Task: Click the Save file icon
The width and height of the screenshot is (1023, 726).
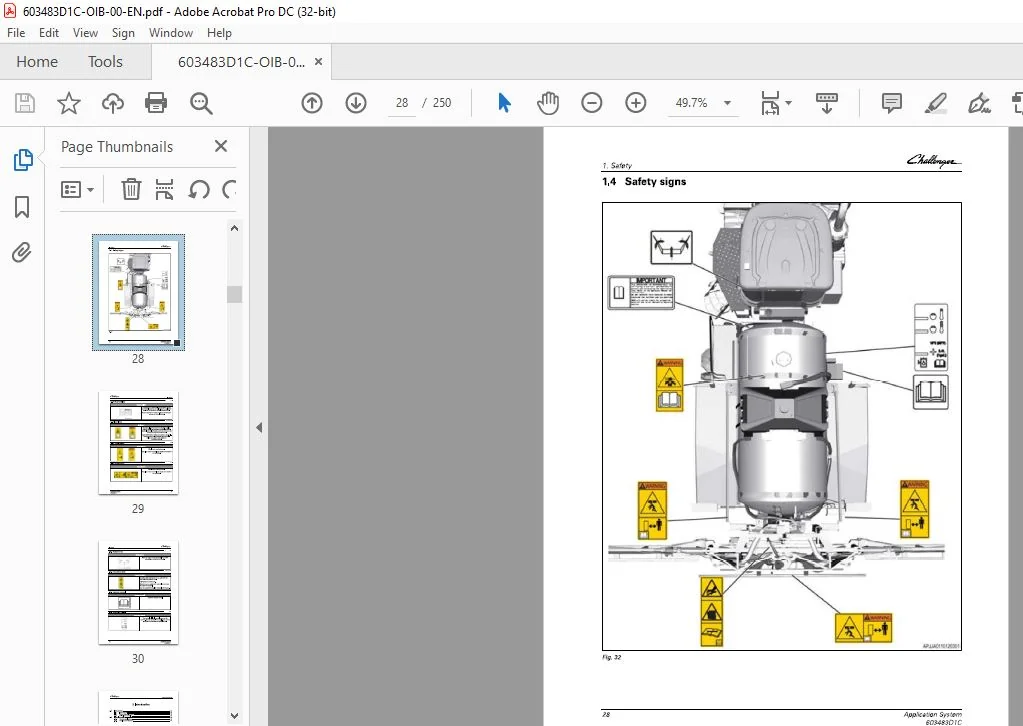Action: tap(25, 103)
